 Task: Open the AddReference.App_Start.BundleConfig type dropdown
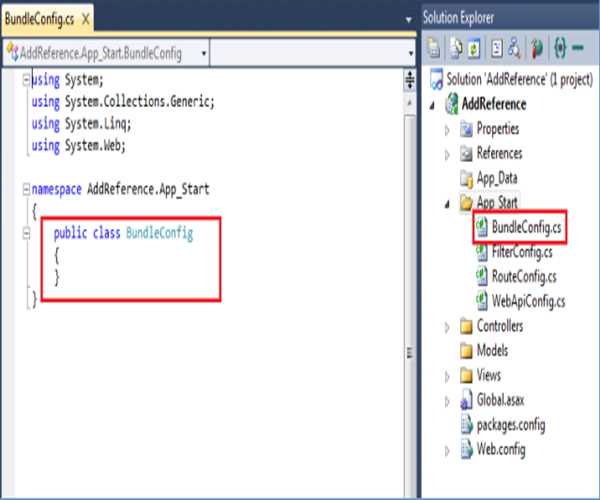tap(204, 53)
